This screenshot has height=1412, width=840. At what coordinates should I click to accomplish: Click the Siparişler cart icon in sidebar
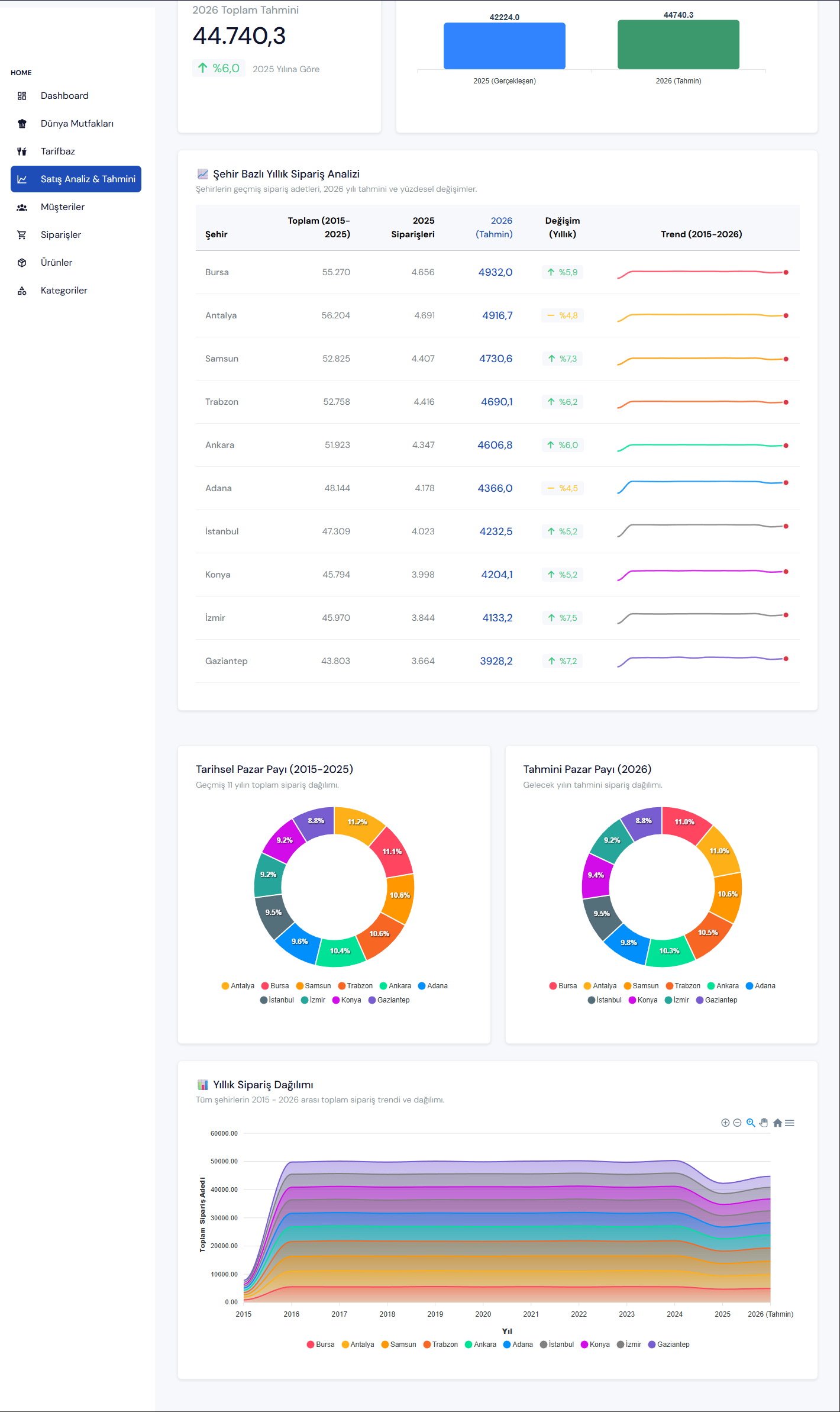[x=22, y=235]
